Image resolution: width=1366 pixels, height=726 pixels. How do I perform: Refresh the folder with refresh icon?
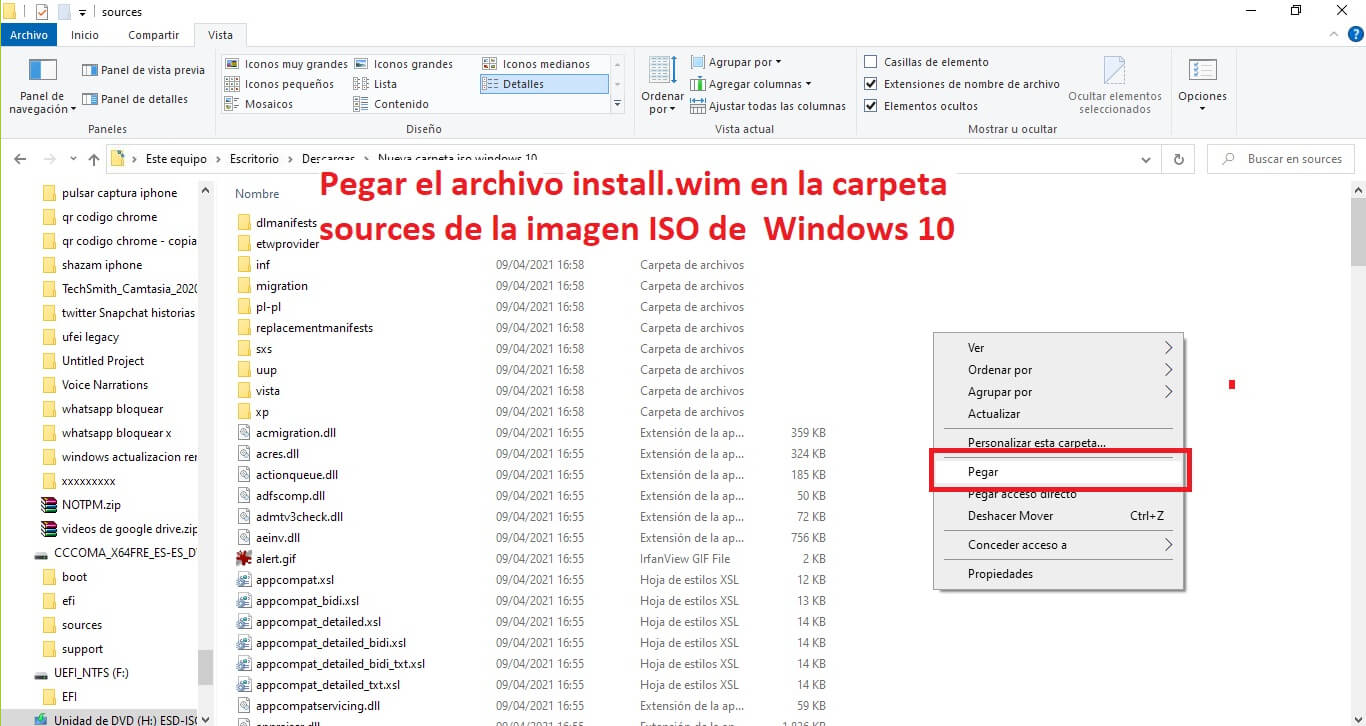(1179, 159)
